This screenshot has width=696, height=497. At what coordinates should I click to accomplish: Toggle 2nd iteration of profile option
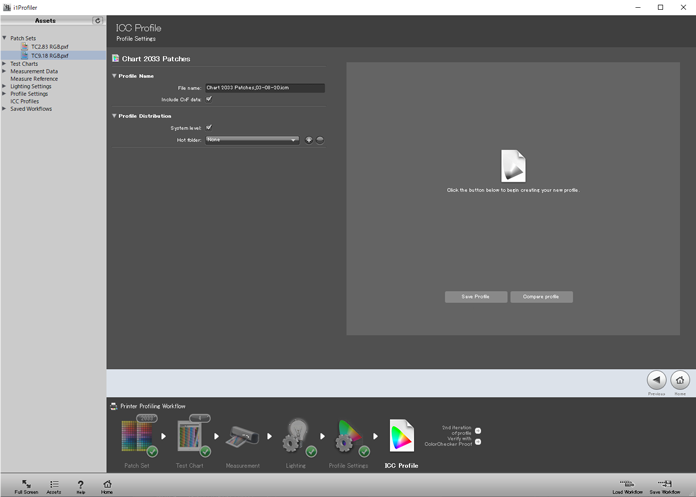pyautogui.click(x=478, y=431)
